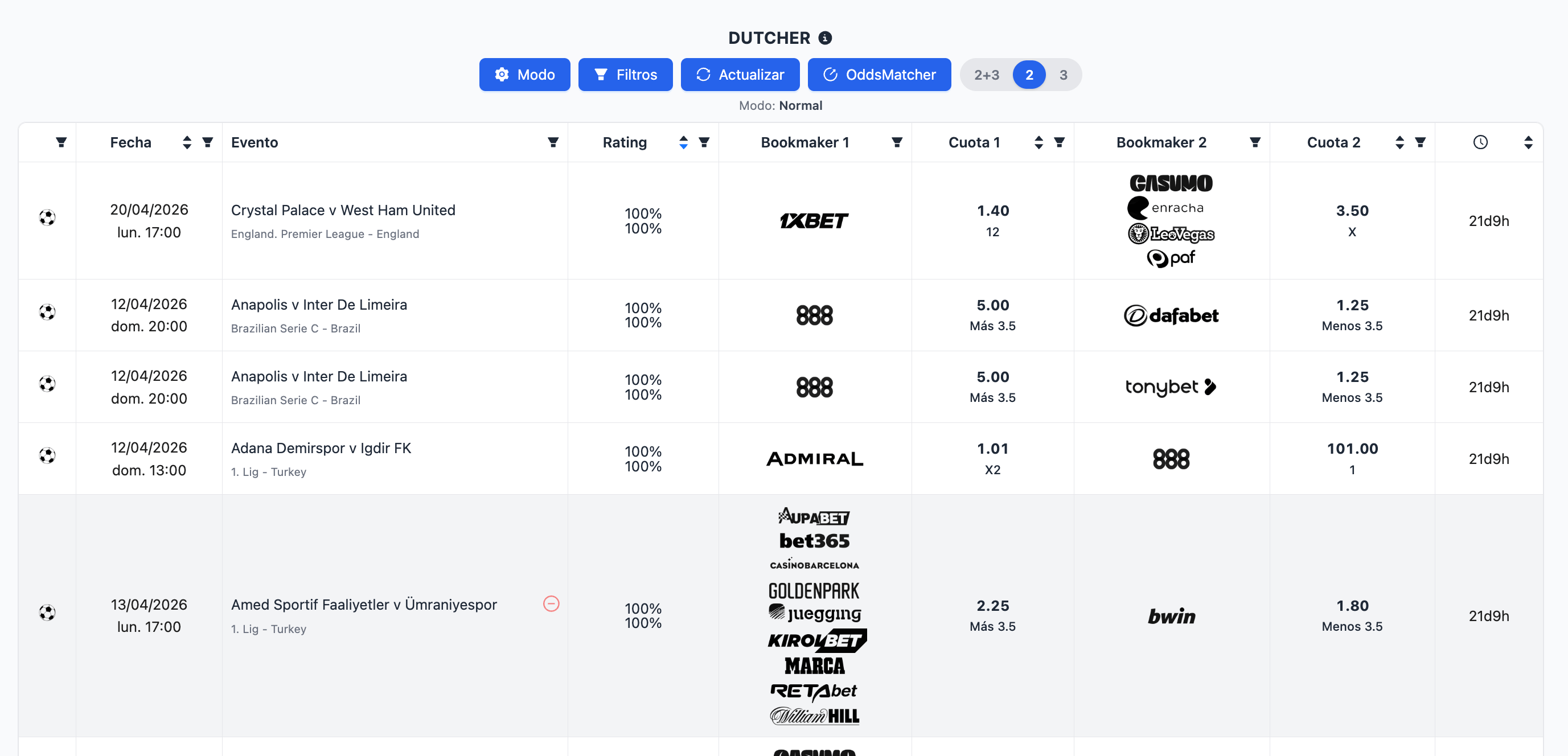Image resolution: width=1568 pixels, height=756 pixels.
Task: Click the Fecha column header label
Action: 130,142
